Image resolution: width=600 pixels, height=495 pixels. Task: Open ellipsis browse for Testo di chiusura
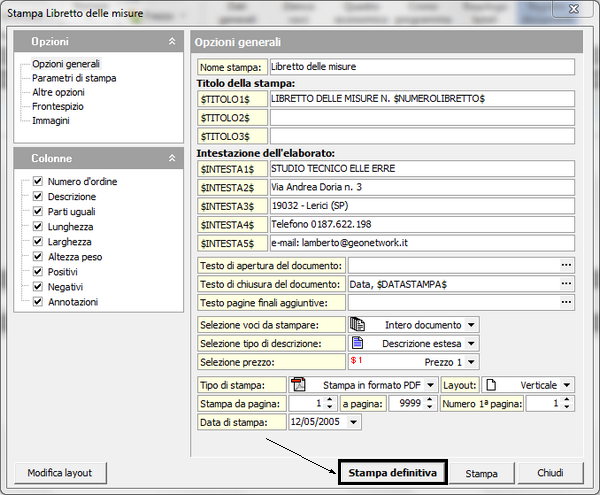pos(567,284)
